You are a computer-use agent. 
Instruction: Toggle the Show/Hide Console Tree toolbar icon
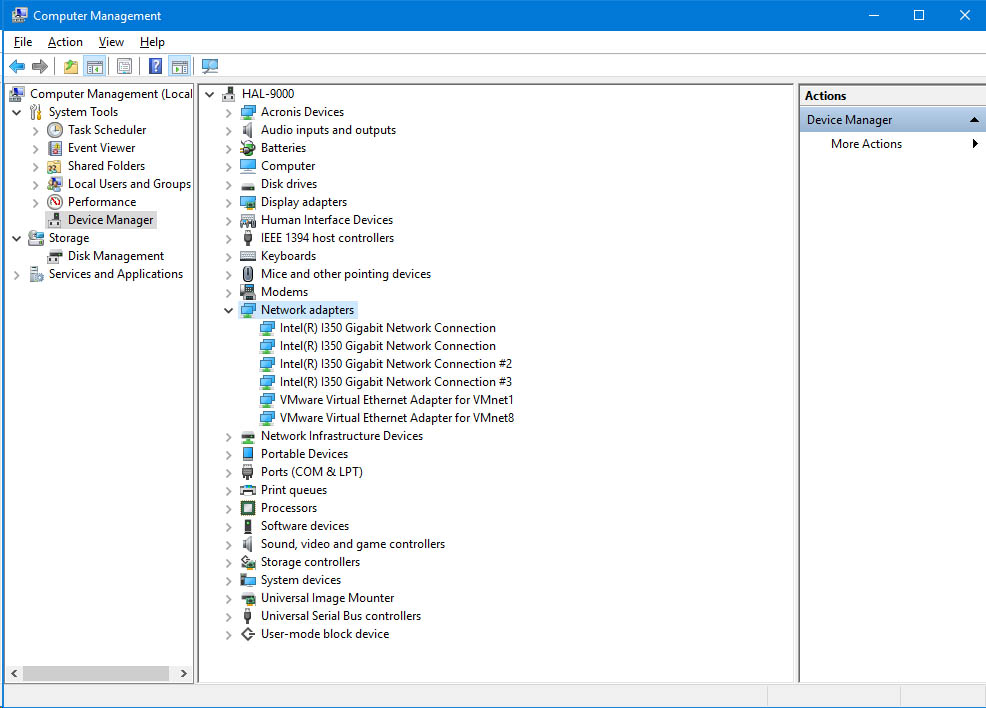point(95,66)
